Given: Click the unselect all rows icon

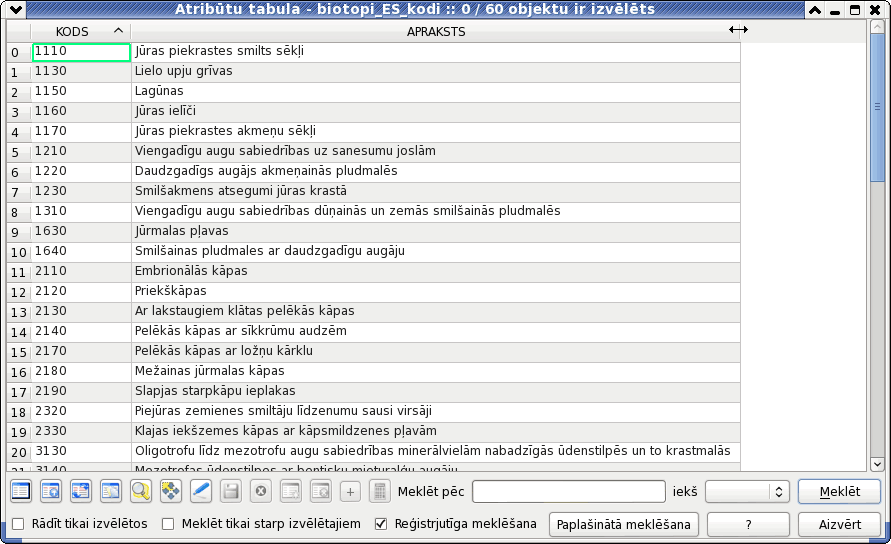Looking at the screenshot, I should pyautogui.click(x=21, y=491).
